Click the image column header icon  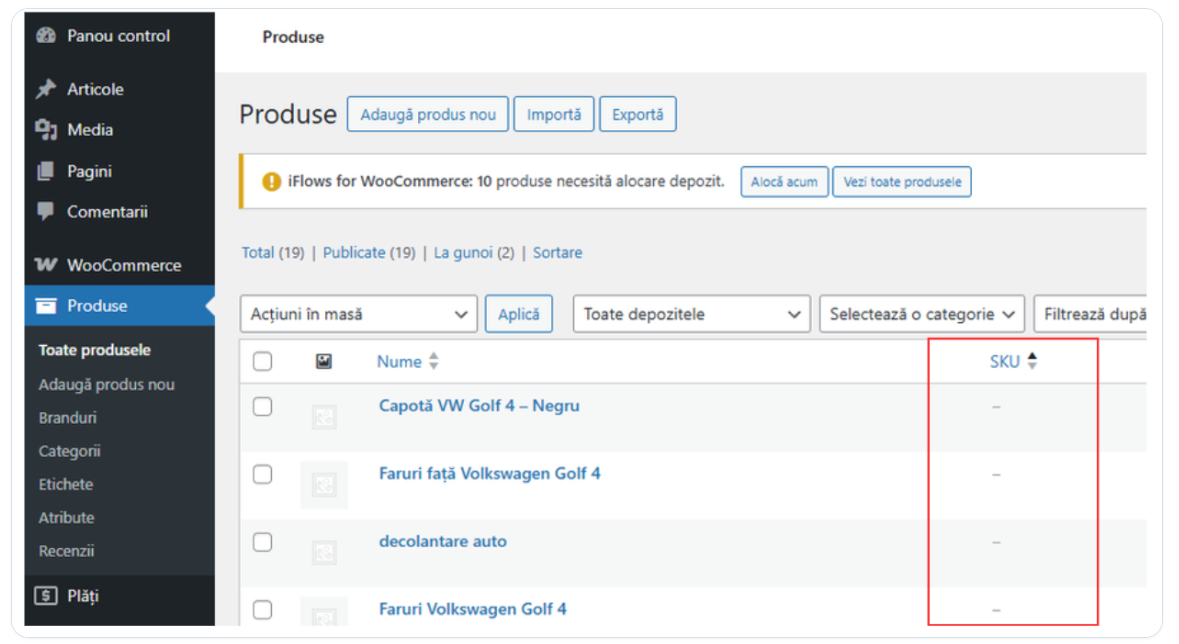coord(323,362)
